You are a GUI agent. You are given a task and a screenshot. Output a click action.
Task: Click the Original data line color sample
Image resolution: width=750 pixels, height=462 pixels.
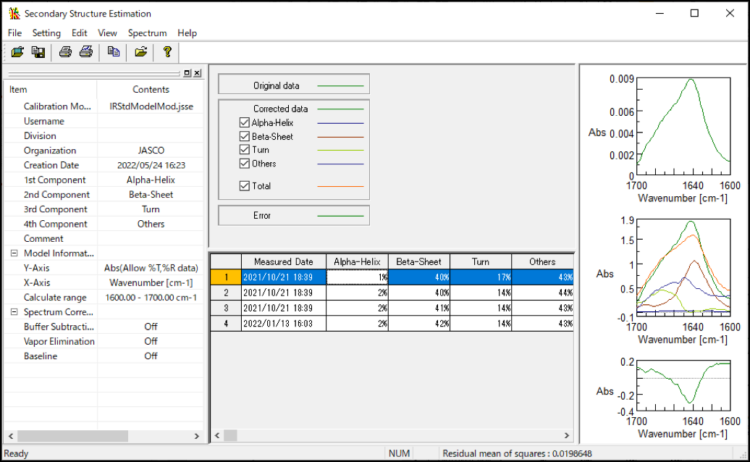coord(340,86)
